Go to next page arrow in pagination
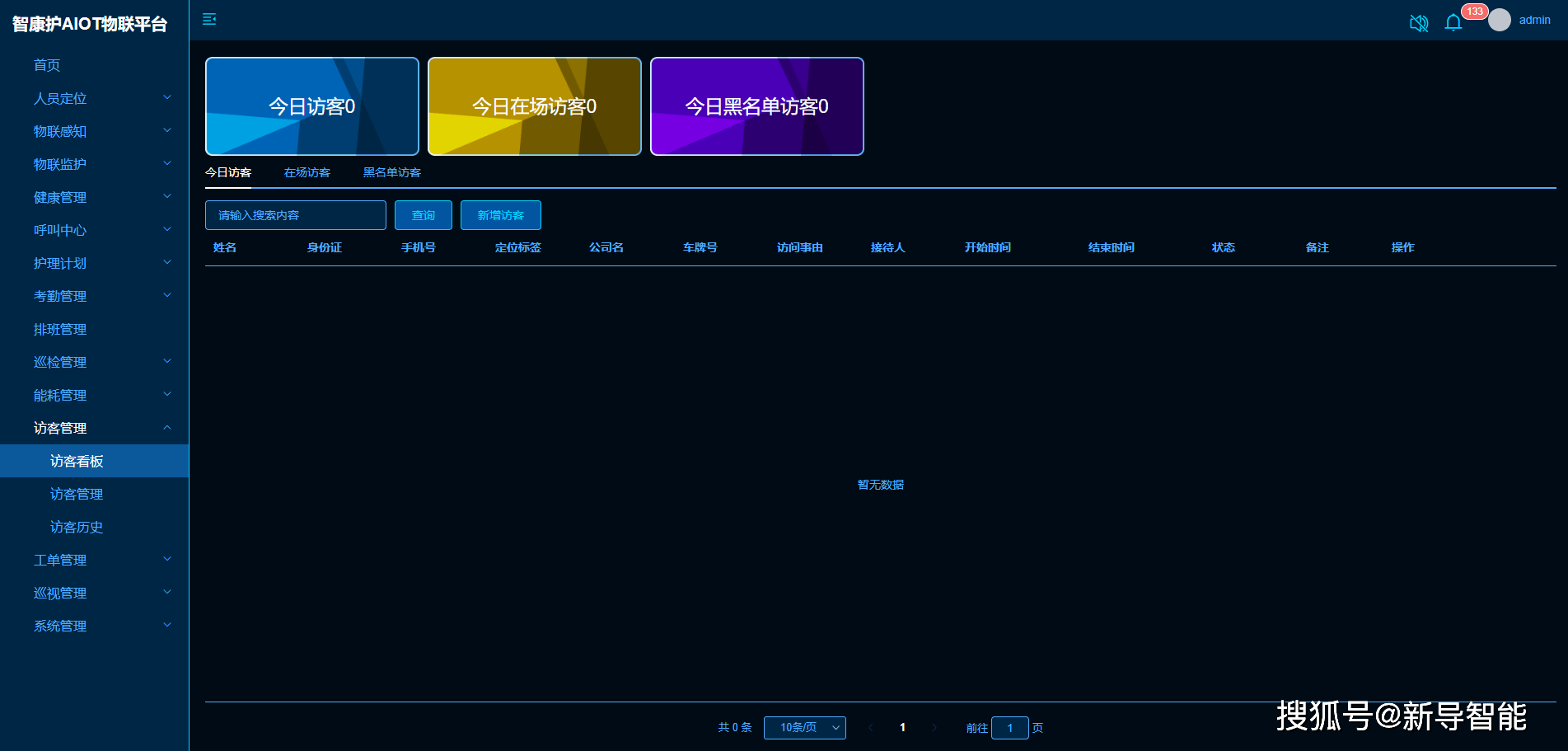Screen dimensions: 1568x751 click(x=934, y=727)
